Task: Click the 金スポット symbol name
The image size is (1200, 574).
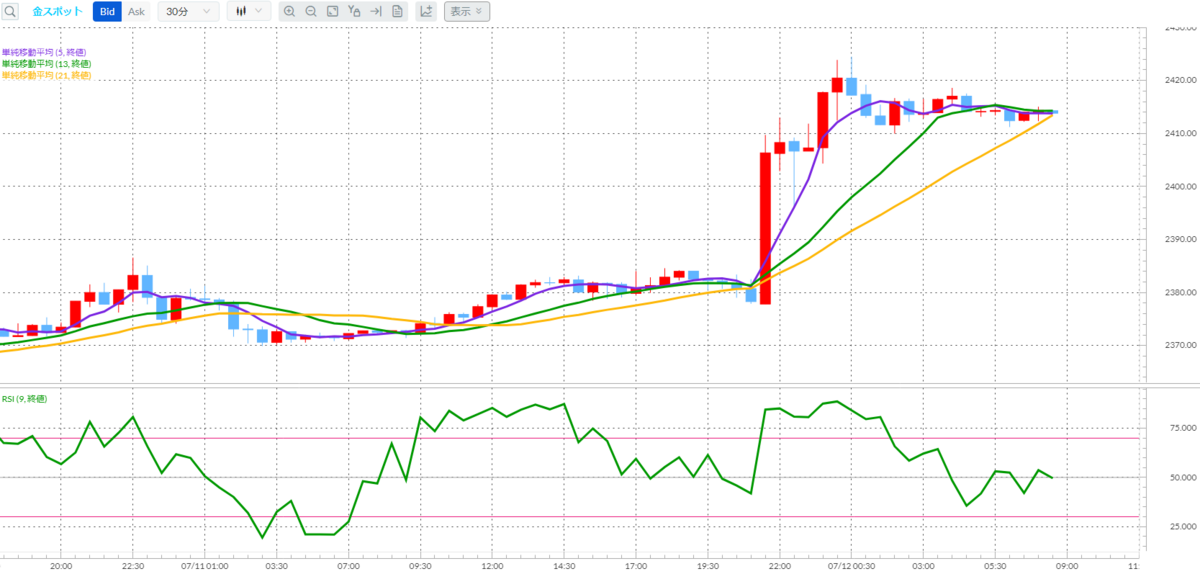Action: click(x=58, y=12)
